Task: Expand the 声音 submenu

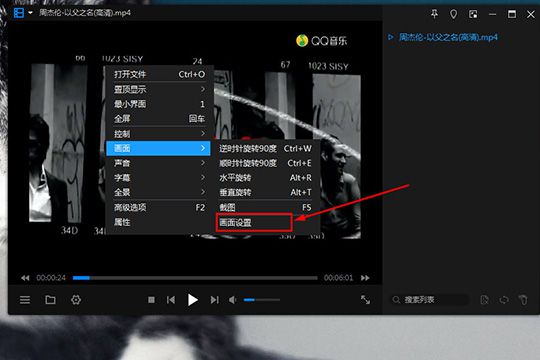Action: pyautogui.click(x=158, y=163)
